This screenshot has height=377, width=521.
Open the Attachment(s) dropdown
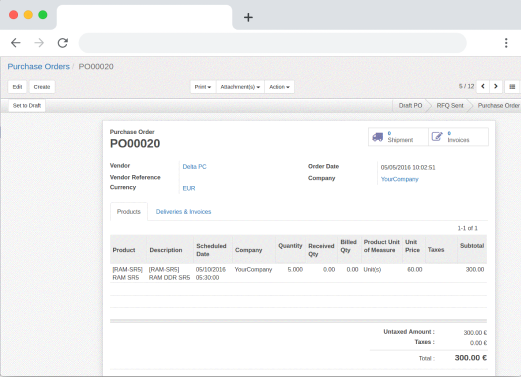tap(240, 87)
